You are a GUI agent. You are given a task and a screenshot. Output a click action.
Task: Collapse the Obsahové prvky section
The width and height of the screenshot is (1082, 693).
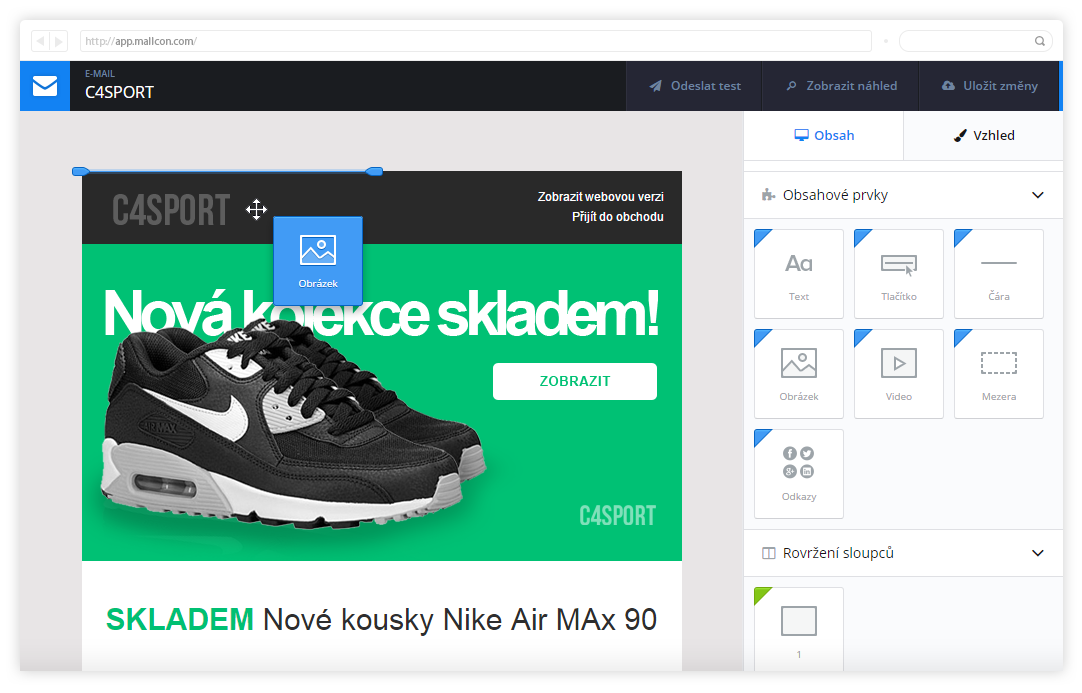(1037, 195)
